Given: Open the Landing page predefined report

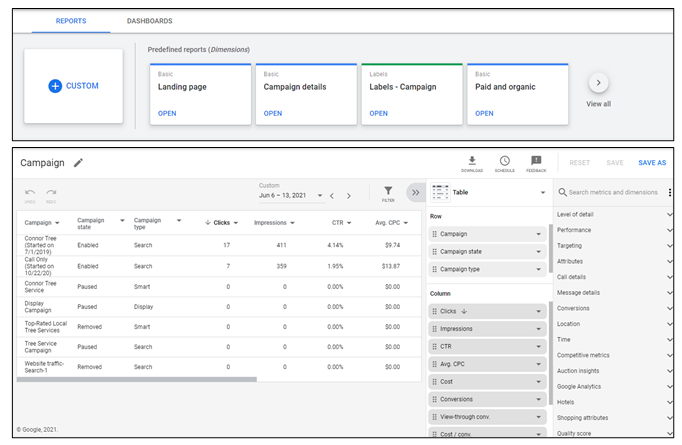Looking at the screenshot, I should pyautogui.click(x=167, y=114).
